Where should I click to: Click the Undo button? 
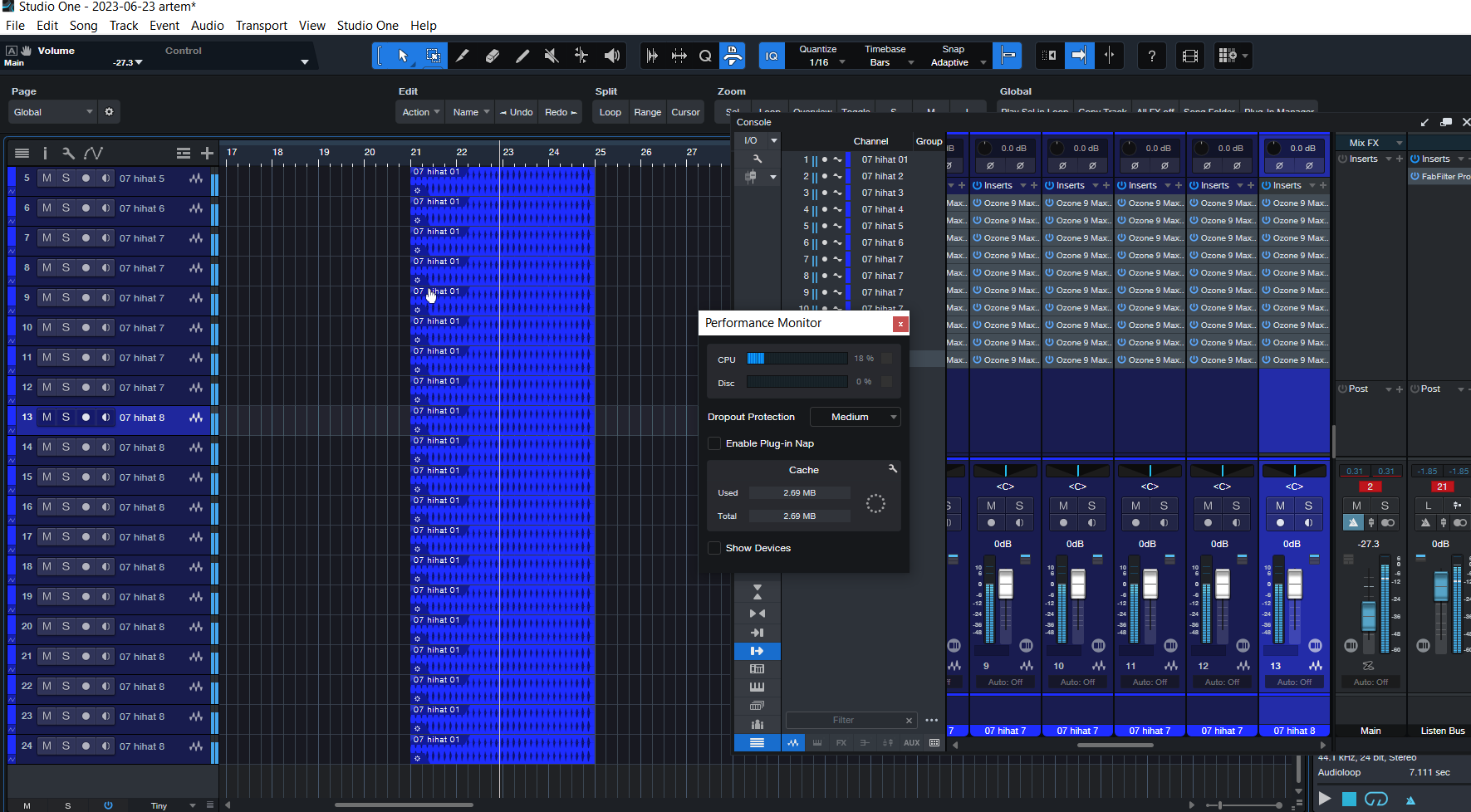tap(516, 112)
